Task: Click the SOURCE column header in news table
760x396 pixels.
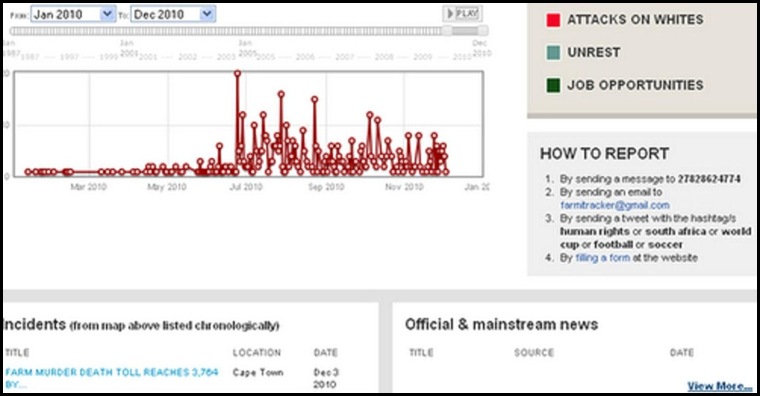Action: point(534,352)
